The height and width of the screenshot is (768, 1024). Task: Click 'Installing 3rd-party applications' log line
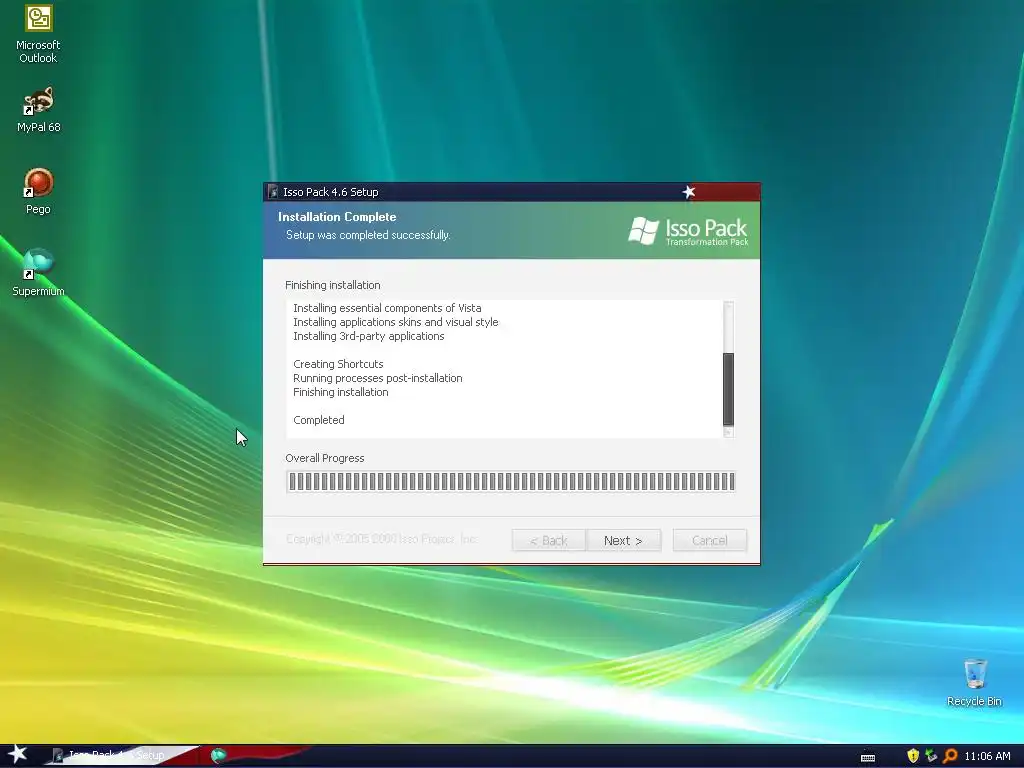[x=368, y=336]
